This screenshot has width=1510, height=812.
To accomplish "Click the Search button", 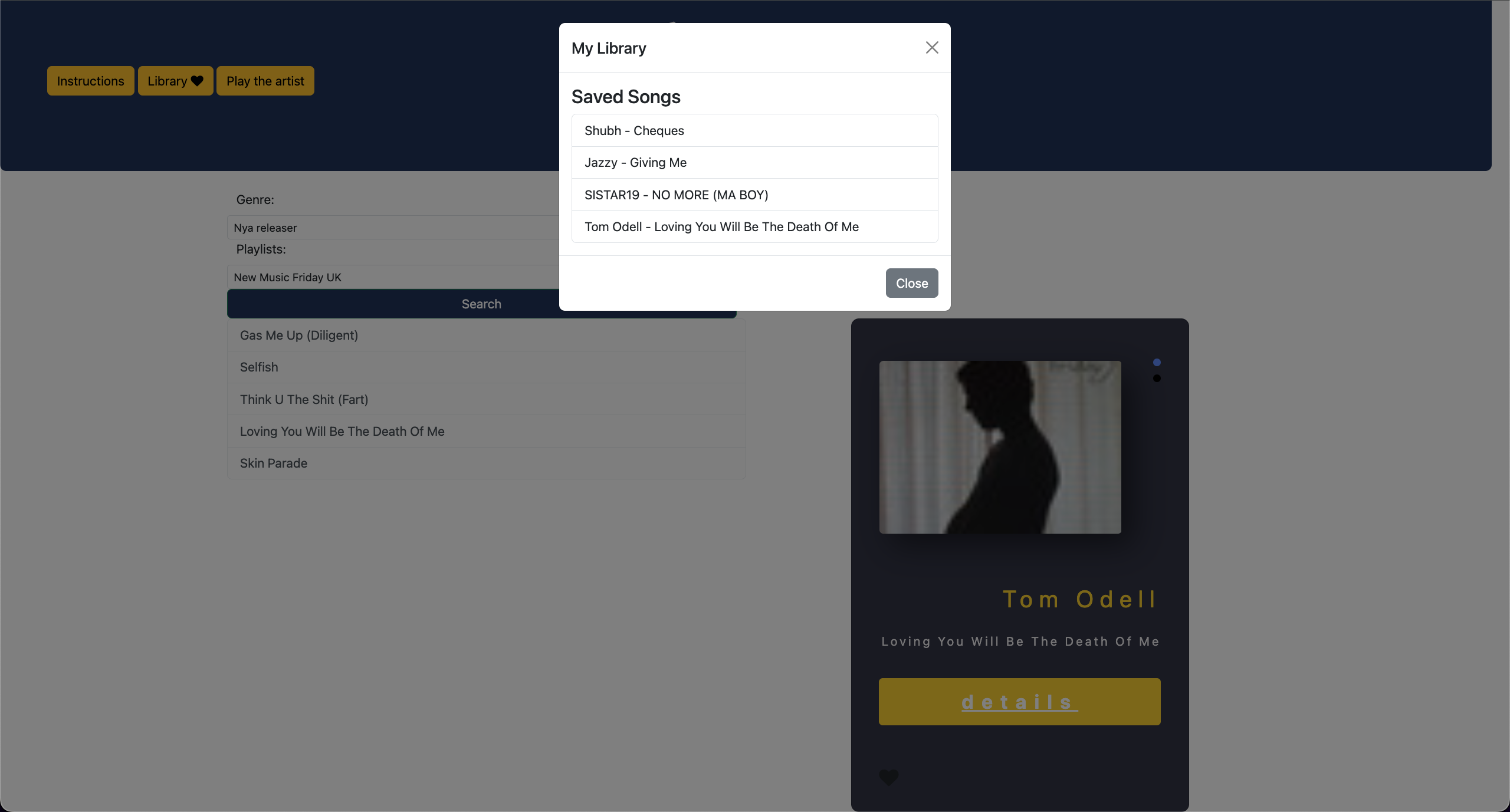I will point(481,304).
